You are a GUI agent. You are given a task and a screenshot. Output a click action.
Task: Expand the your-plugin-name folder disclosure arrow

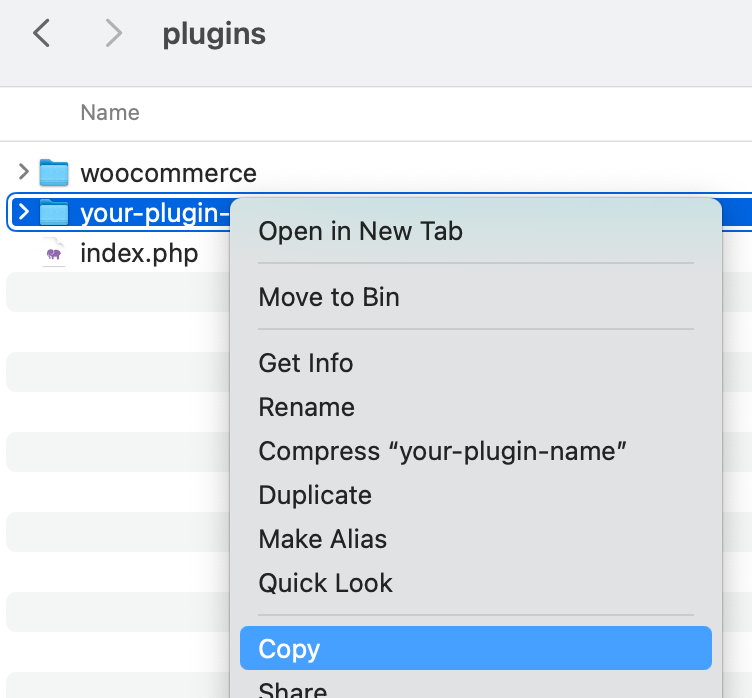click(23, 212)
